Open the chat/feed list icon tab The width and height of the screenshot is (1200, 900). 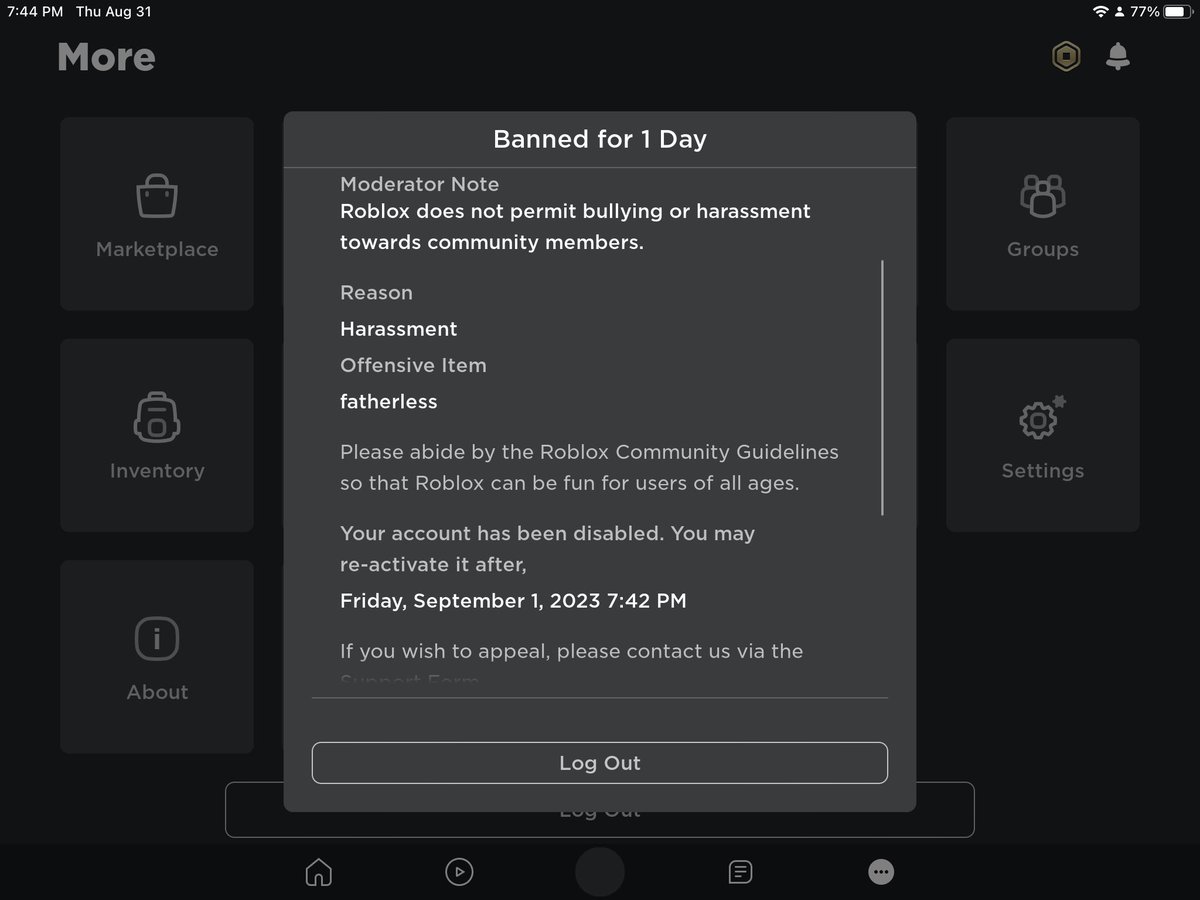[x=740, y=872]
